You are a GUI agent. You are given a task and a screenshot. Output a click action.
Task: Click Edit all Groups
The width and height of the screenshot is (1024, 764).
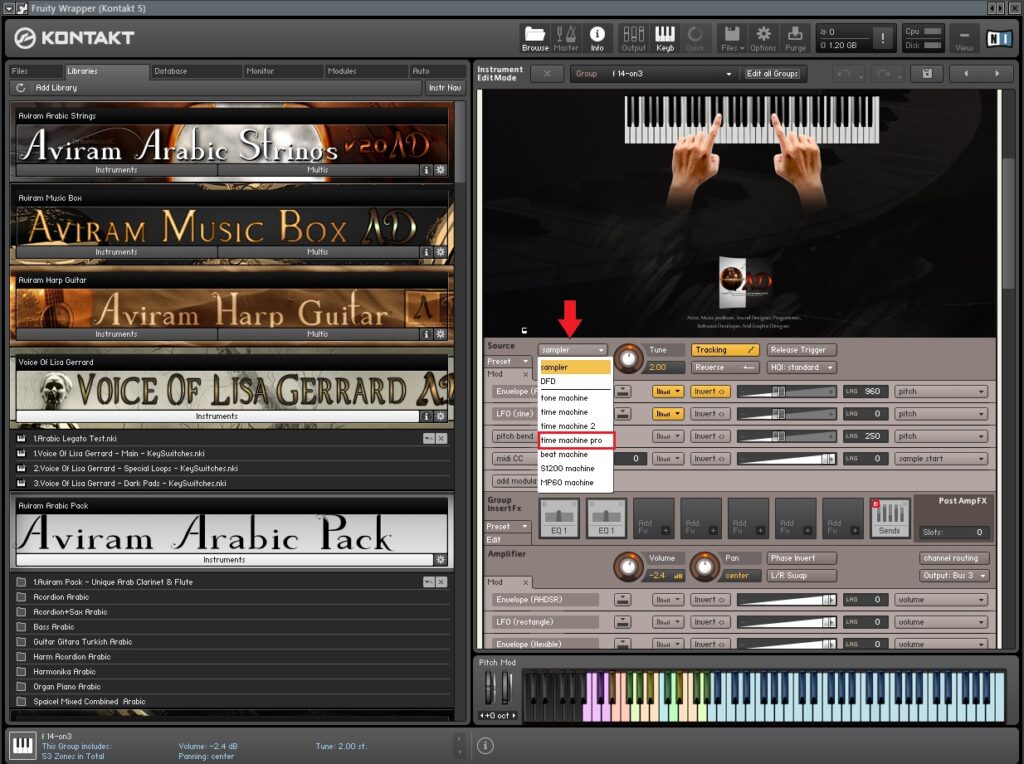[773, 74]
